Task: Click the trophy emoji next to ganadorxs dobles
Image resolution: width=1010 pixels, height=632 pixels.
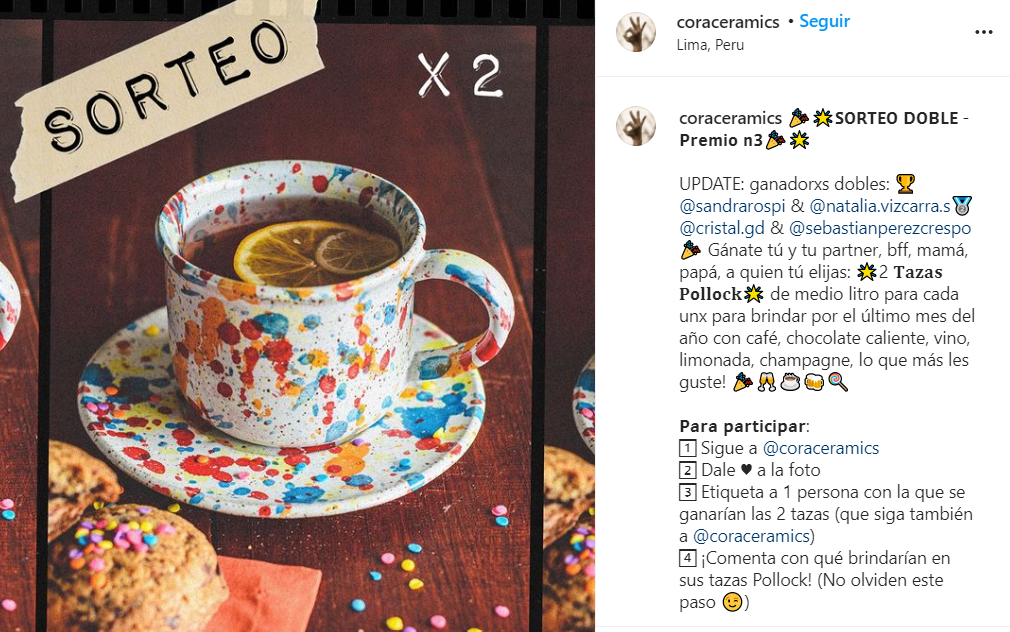Action: [905, 184]
